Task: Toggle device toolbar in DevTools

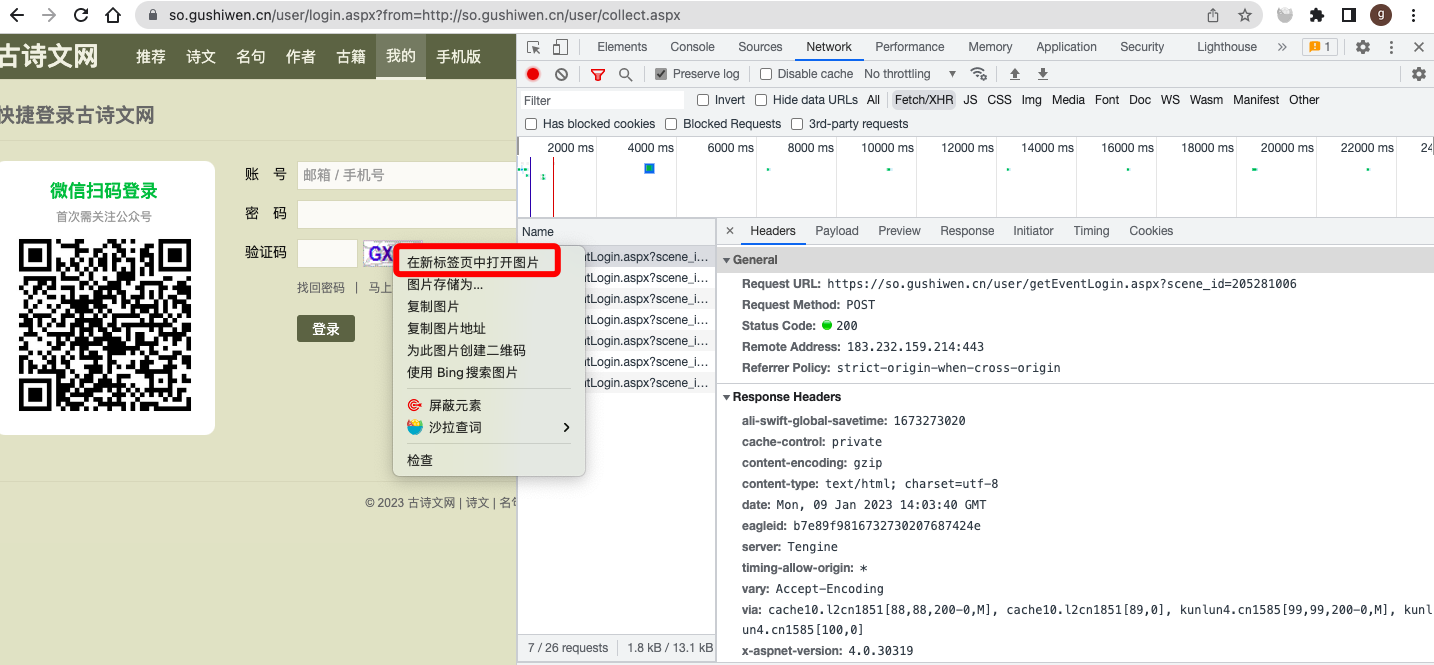Action: (x=560, y=47)
